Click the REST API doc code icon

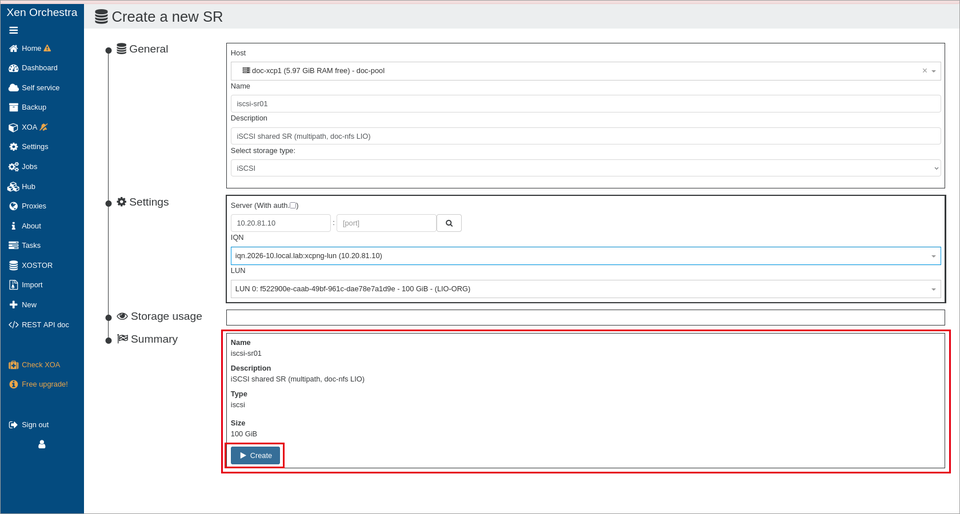pos(13,325)
